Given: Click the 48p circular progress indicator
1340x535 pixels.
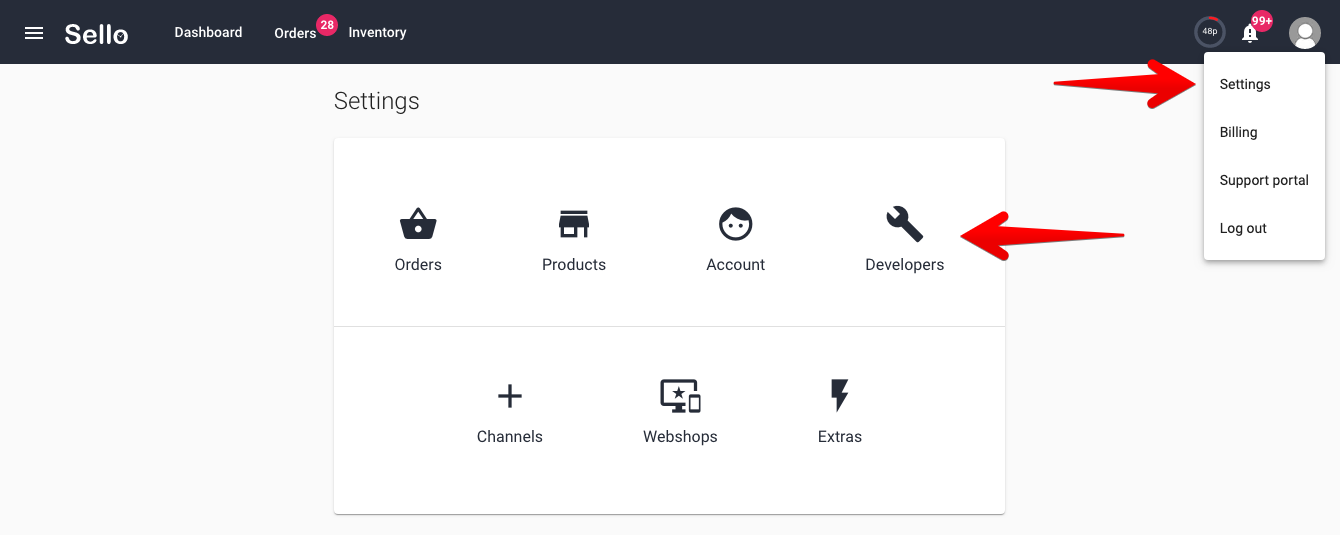Looking at the screenshot, I should [x=1210, y=32].
